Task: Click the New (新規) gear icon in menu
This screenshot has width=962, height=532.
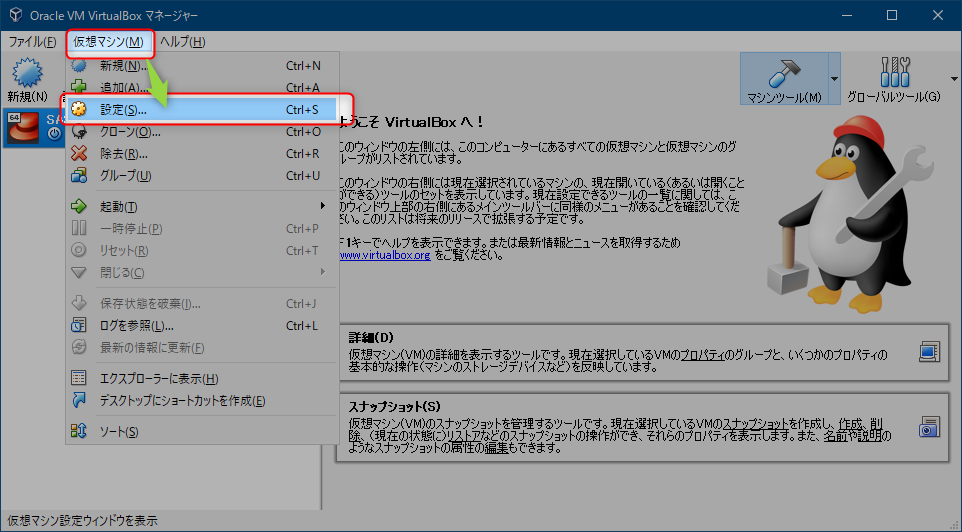Action: point(79,65)
